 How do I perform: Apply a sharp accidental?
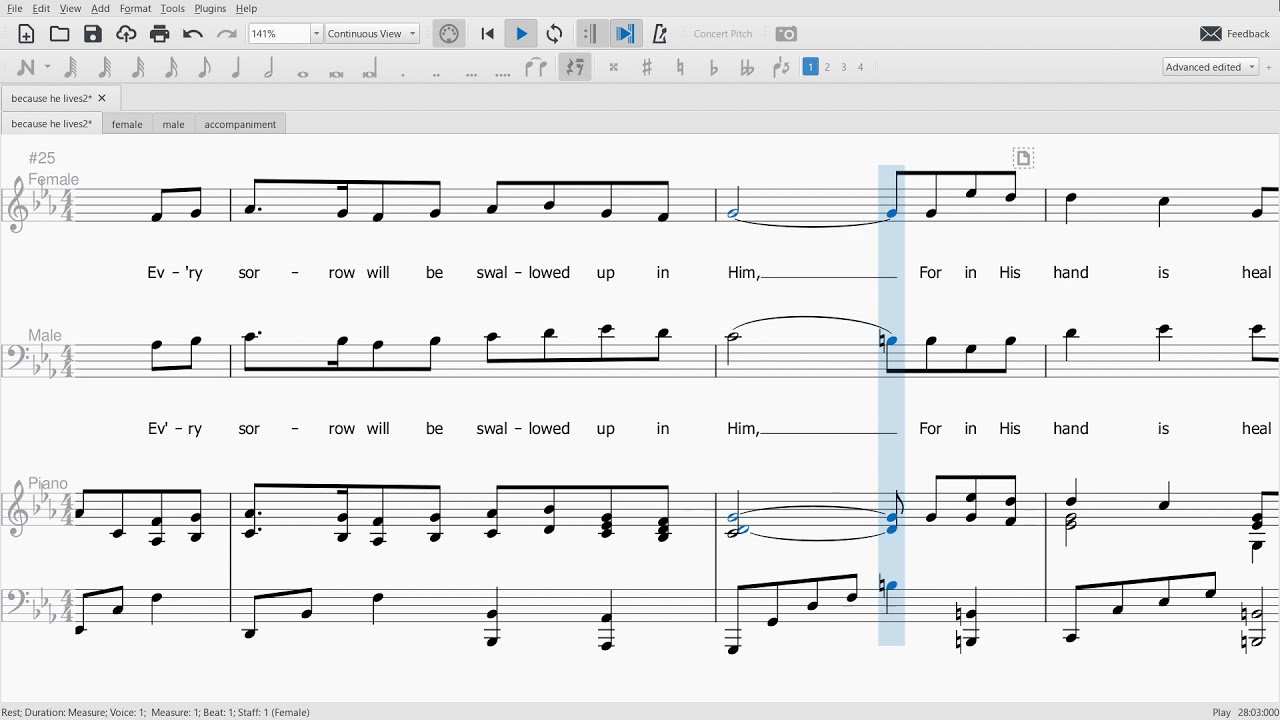point(647,68)
